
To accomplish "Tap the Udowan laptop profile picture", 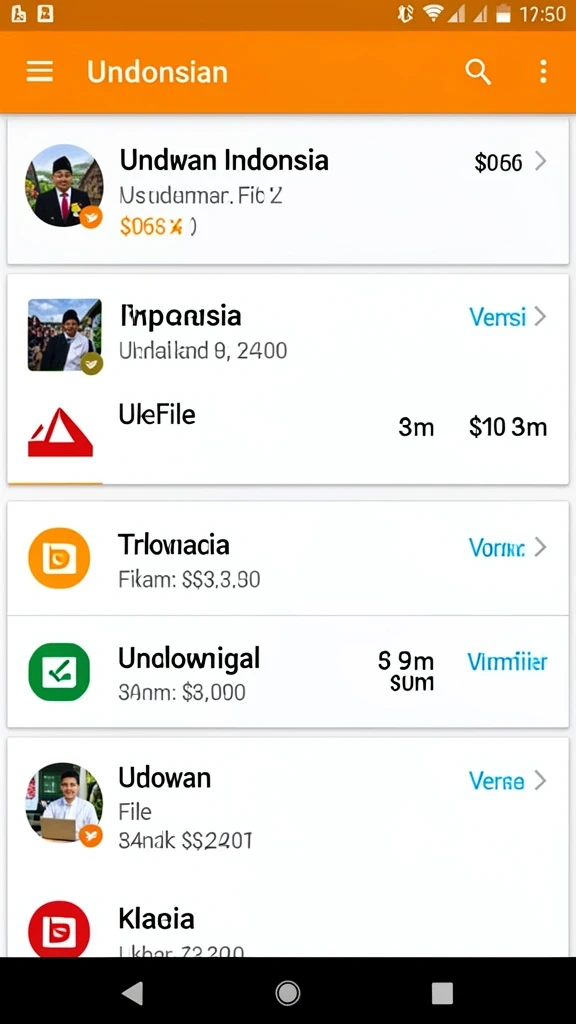I will pos(64,802).
